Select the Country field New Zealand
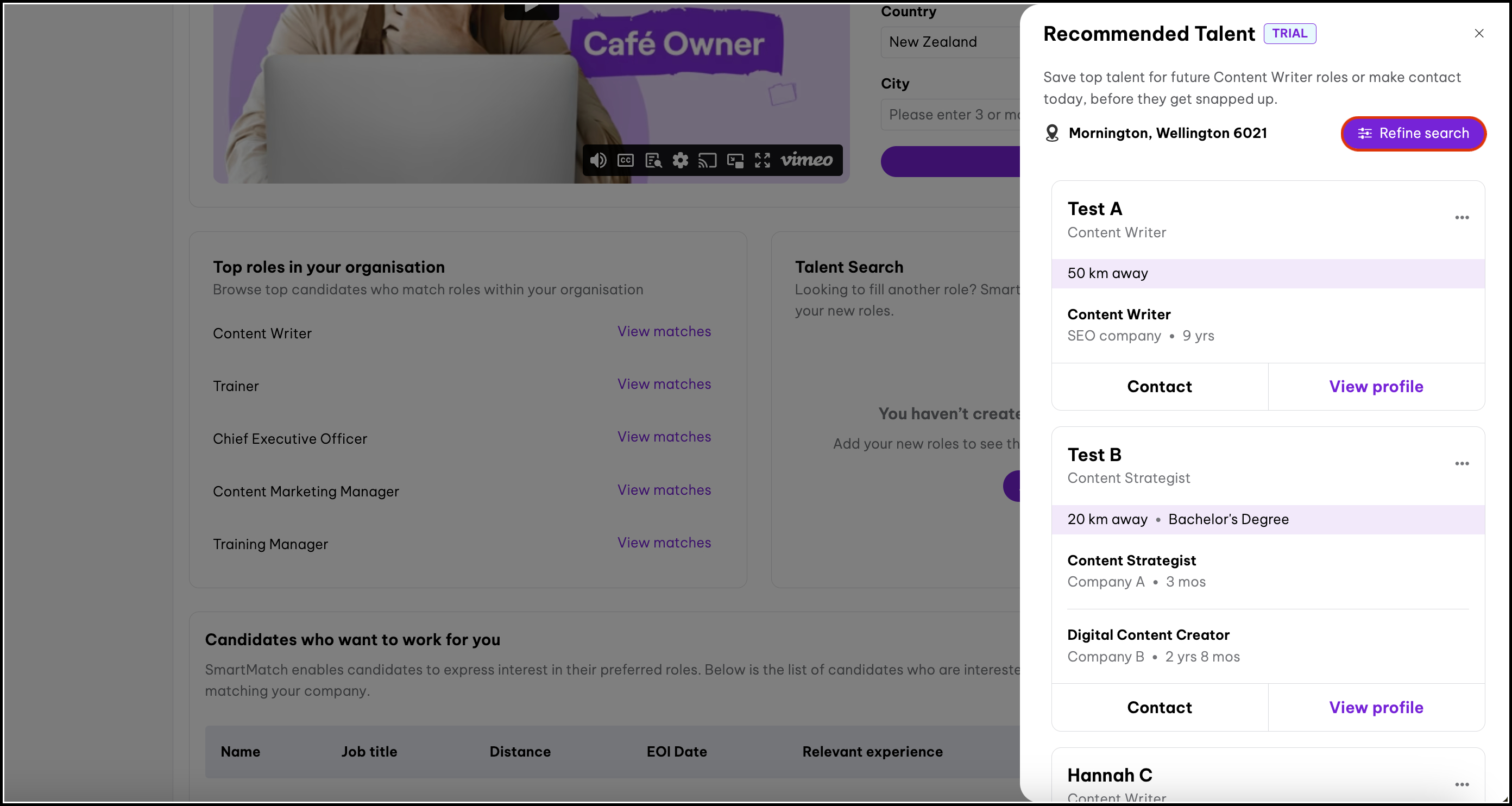The image size is (1512, 806). click(x=952, y=42)
